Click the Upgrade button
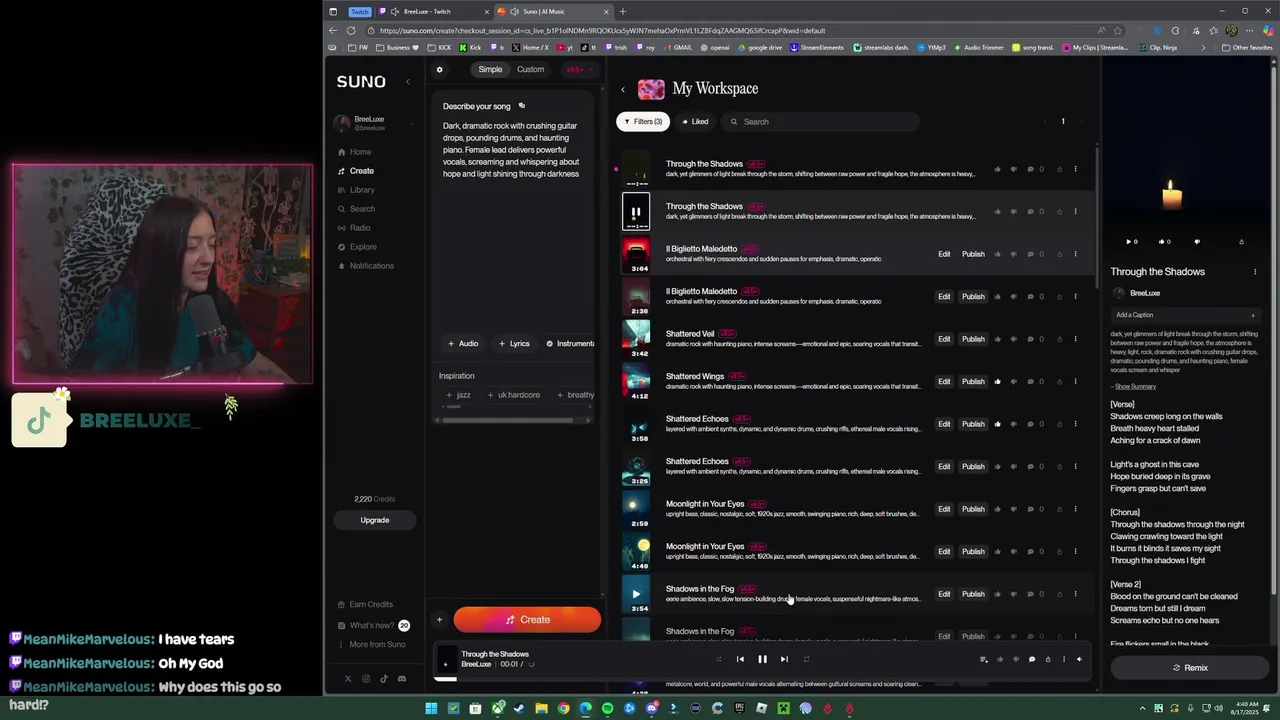This screenshot has height=720, width=1280. [375, 520]
